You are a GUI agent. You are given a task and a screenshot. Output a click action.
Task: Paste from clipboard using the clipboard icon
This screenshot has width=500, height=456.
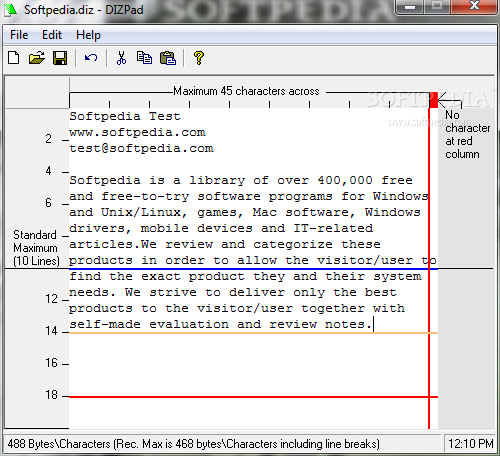click(168, 58)
